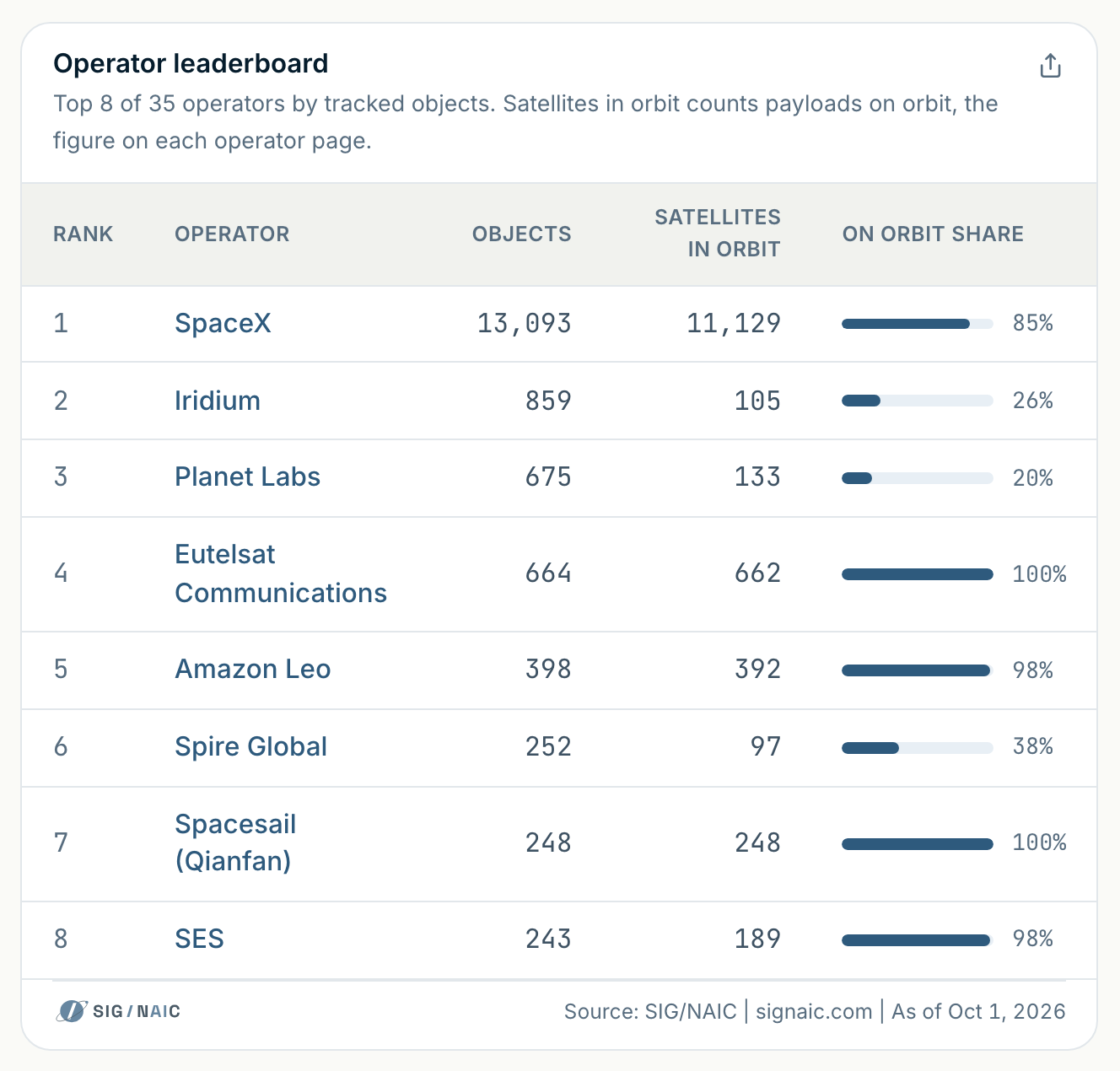Viewport: 1120px width, 1071px height.
Task: Click Iridium's 105 satellites in orbit
Action: 757,401
